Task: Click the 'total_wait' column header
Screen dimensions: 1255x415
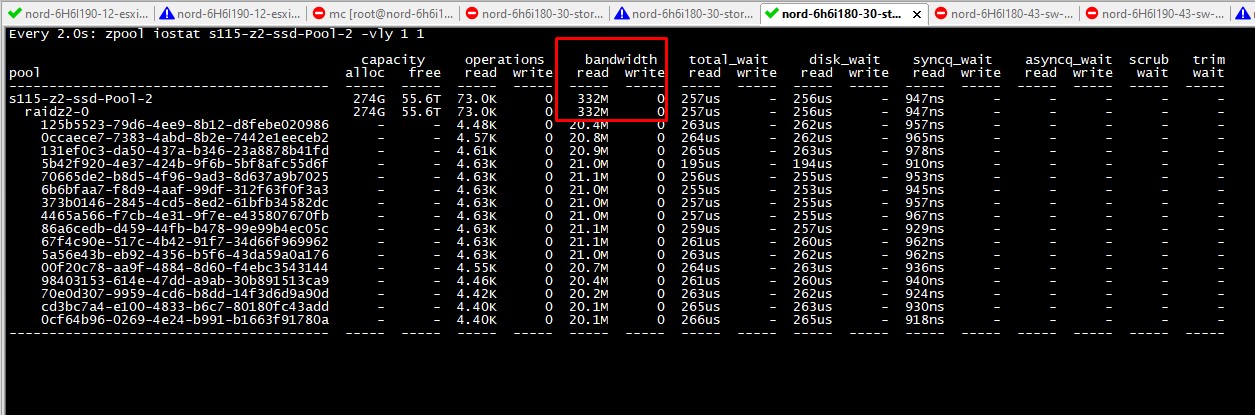Action: coord(729,60)
